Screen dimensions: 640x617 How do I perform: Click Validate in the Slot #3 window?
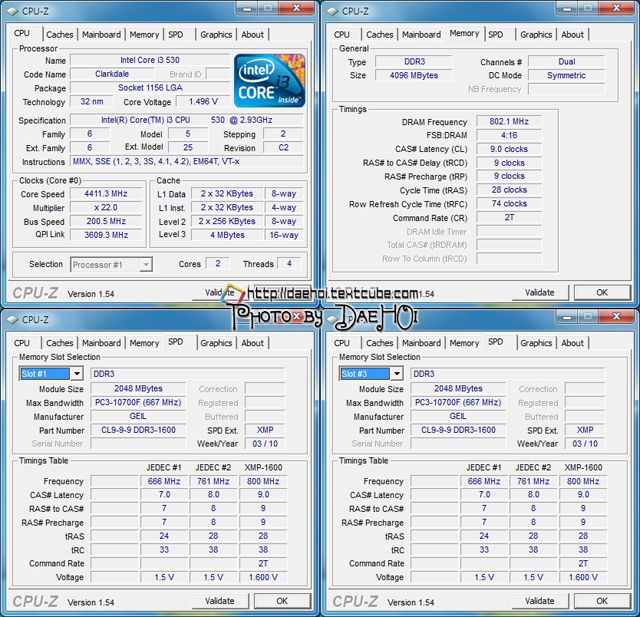540,601
